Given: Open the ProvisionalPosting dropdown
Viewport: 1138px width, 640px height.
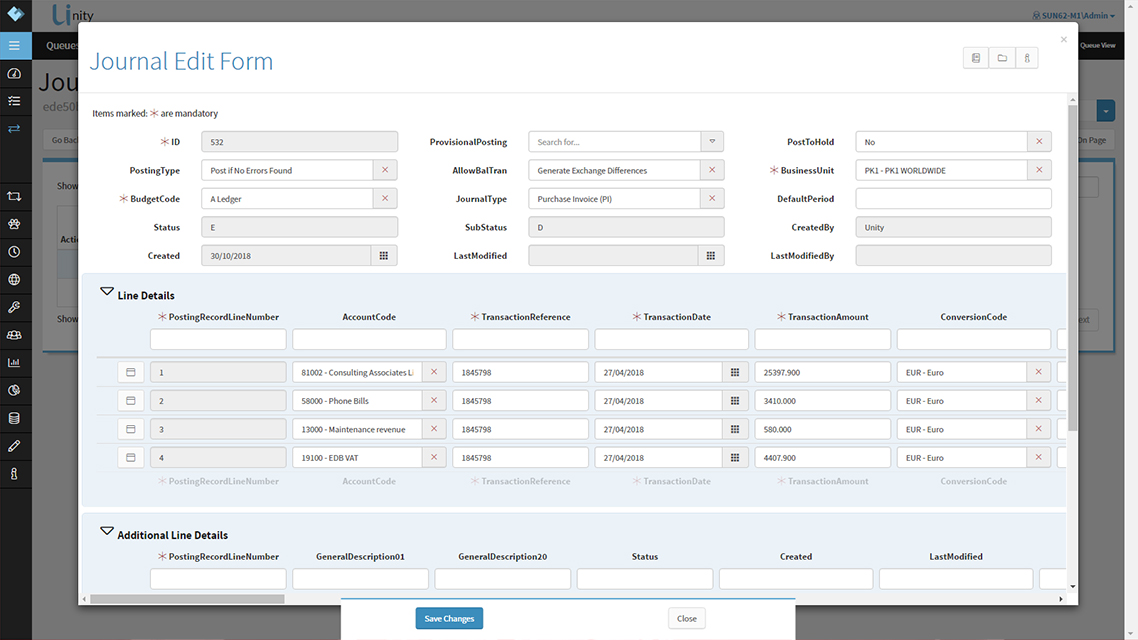Looking at the screenshot, I should [x=710, y=141].
